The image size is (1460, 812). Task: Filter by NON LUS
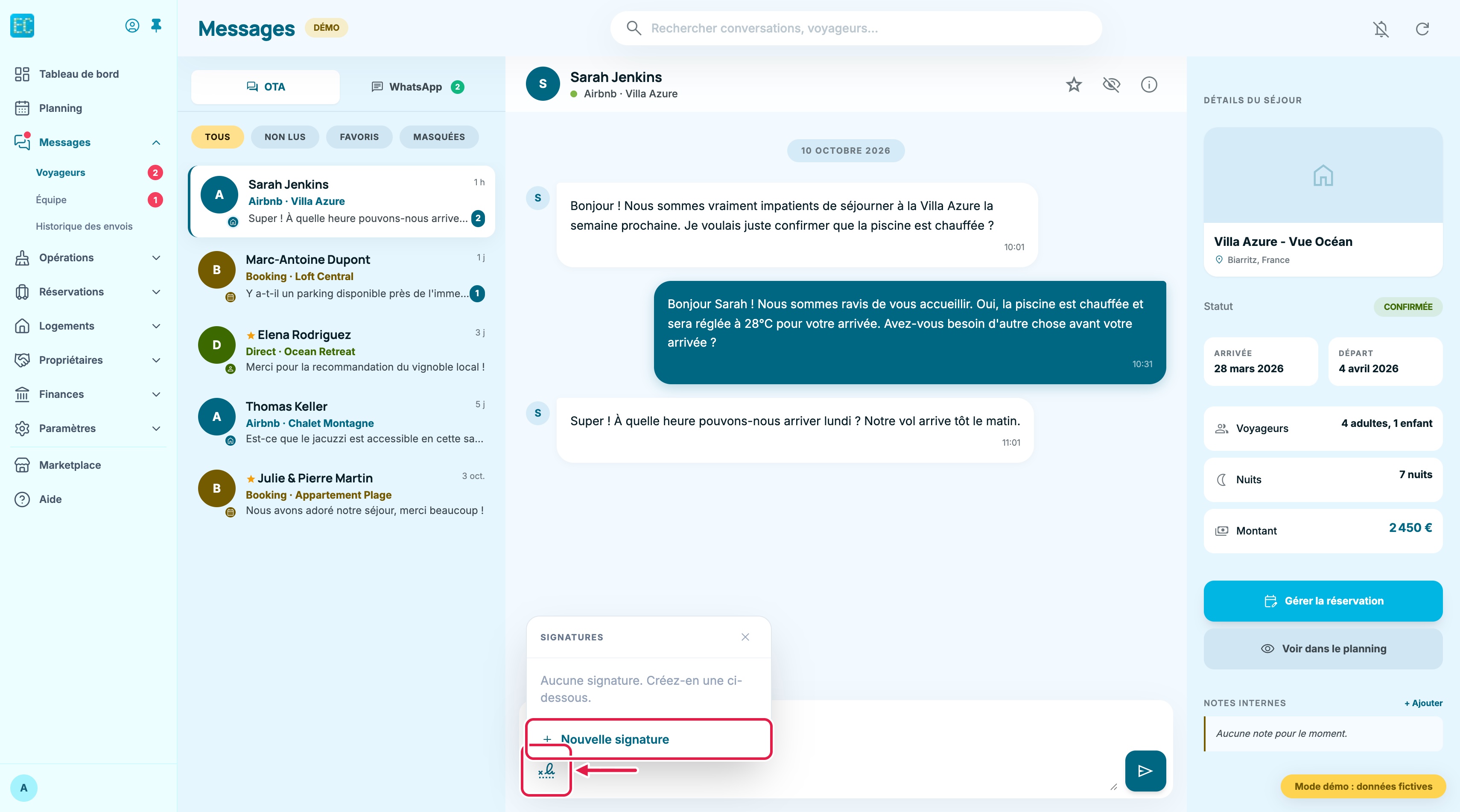(x=284, y=137)
